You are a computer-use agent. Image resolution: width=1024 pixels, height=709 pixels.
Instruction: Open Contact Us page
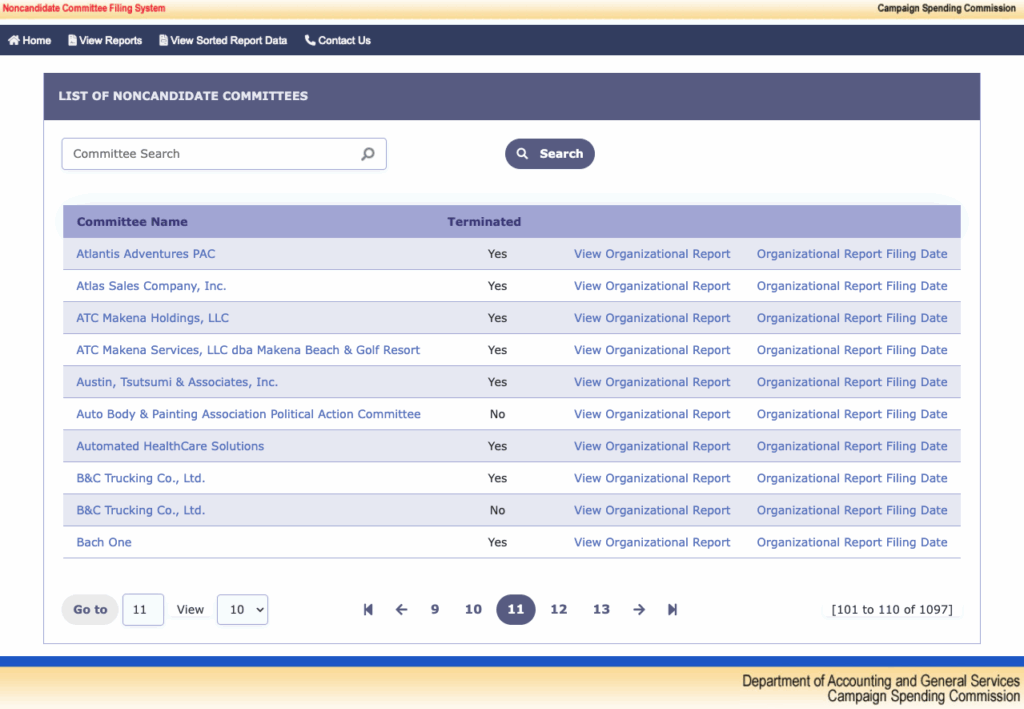point(338,41)
